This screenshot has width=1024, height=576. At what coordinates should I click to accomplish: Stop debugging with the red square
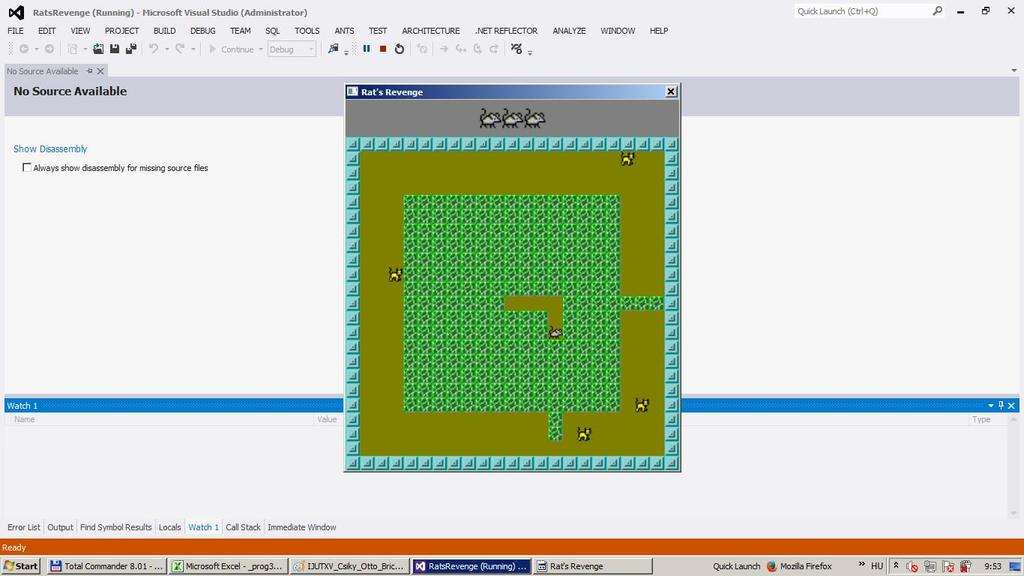coord(383,49)
